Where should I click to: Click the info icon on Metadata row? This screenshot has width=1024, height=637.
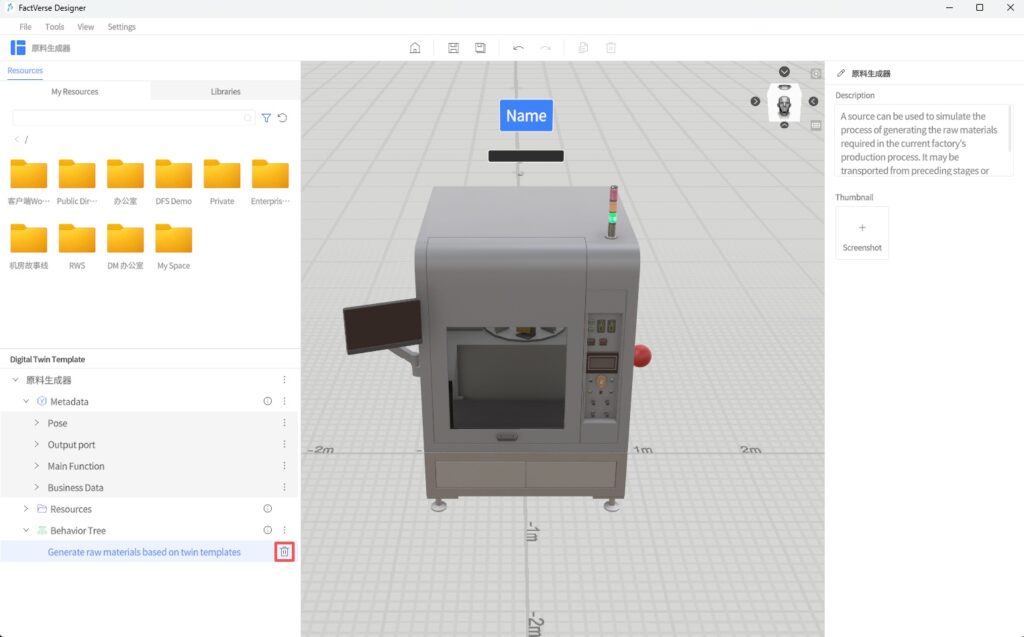(x=267, y=402)
